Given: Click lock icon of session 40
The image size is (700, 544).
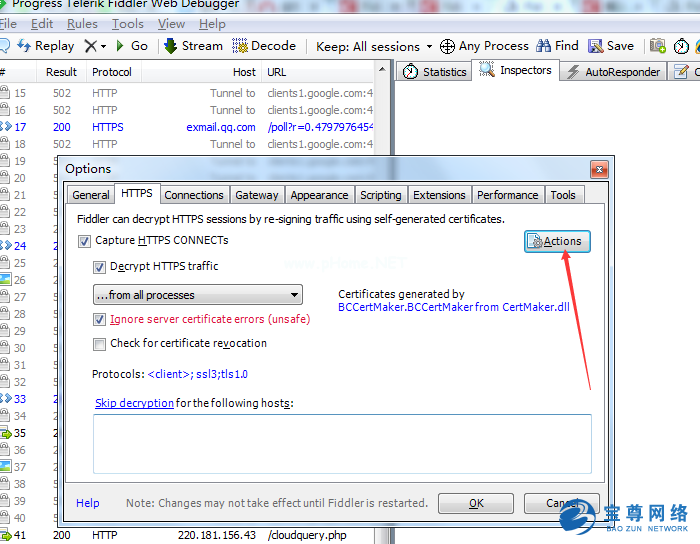Looking at the screenshot, I should coord(4,517).
